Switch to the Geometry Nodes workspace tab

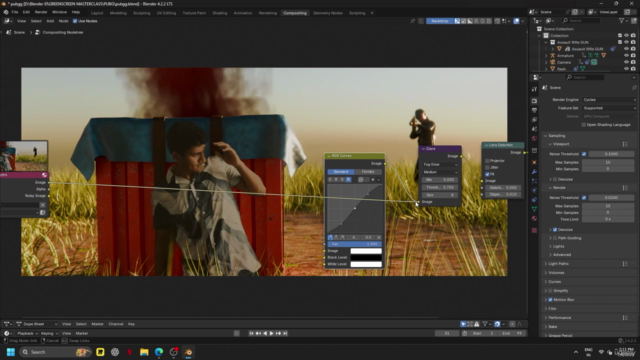328,13
